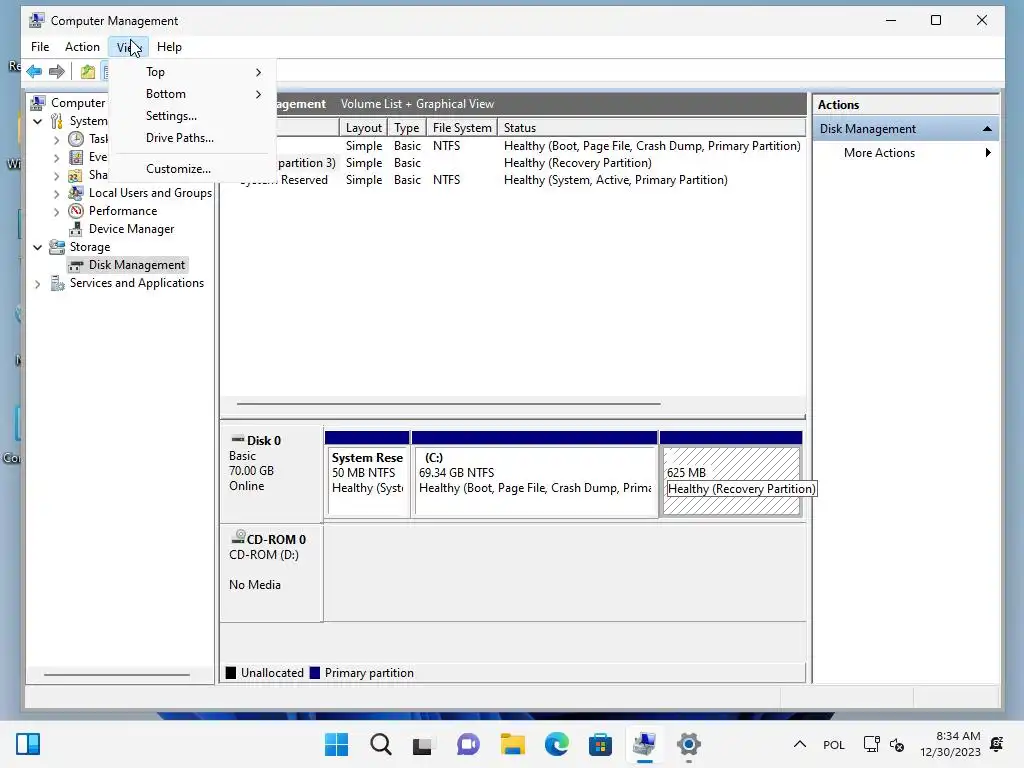1024x768 pixels.
Task: Click the Disk 0 header block
Action: coord(272,475)
